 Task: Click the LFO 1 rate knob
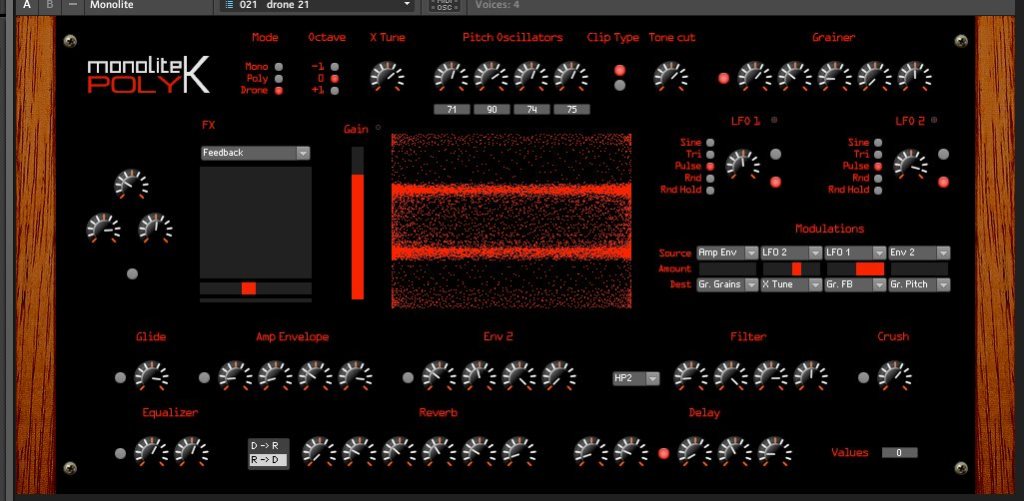click(x=742, y=163)
